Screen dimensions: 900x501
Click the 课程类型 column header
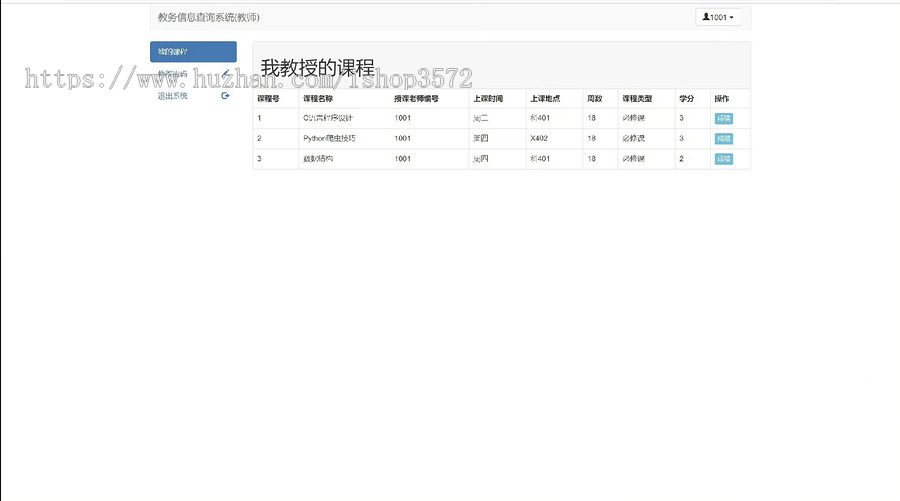click(637, 99)
